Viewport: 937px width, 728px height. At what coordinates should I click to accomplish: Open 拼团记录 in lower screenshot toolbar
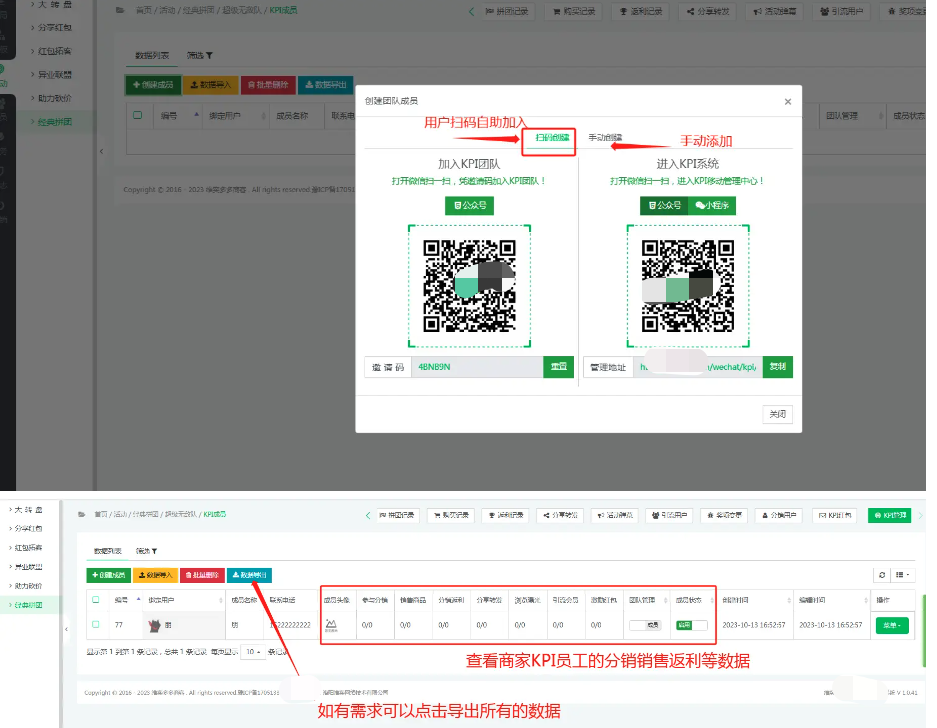point(398,515)
